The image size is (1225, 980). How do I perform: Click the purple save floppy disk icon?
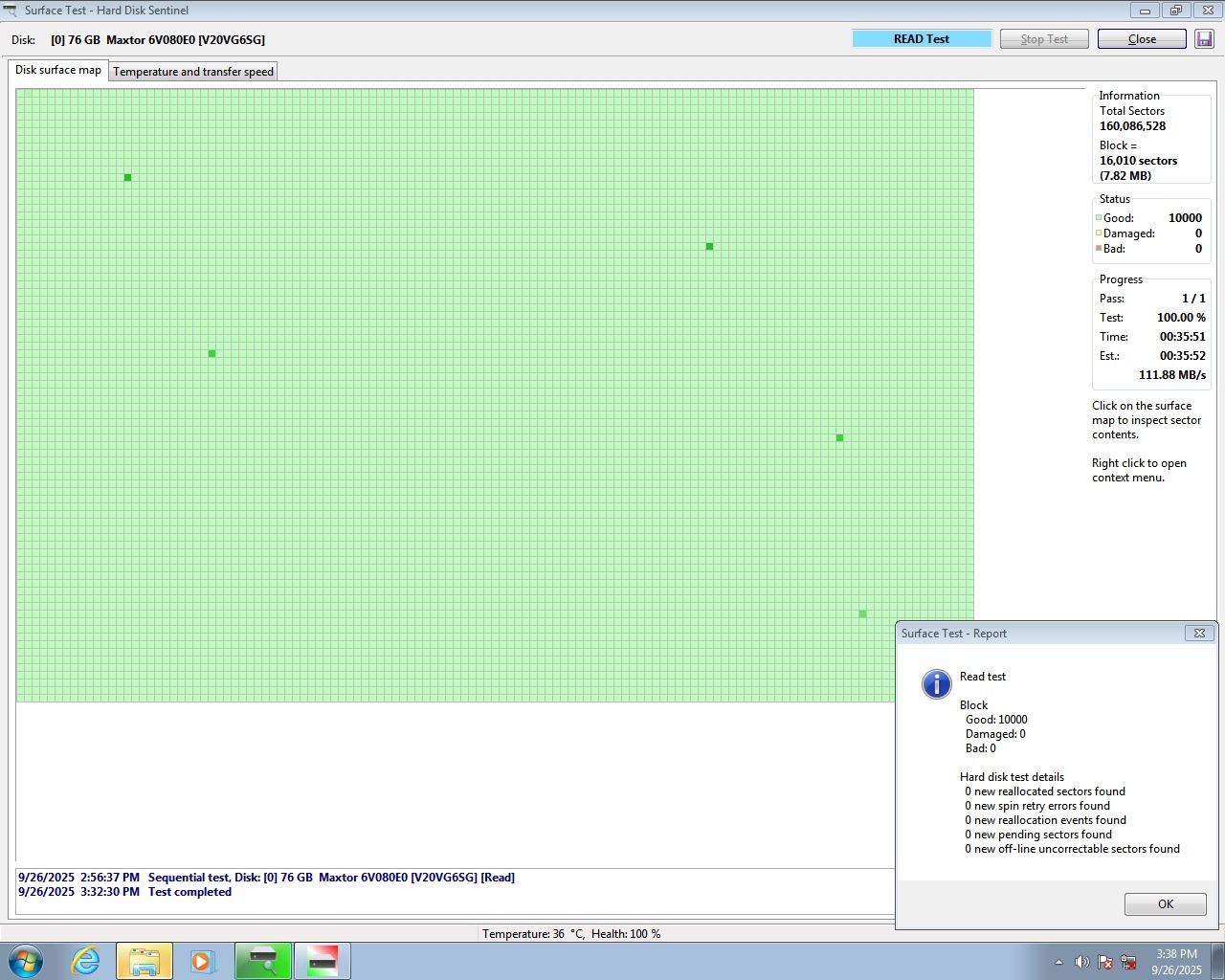click(x=1204, y=39)
